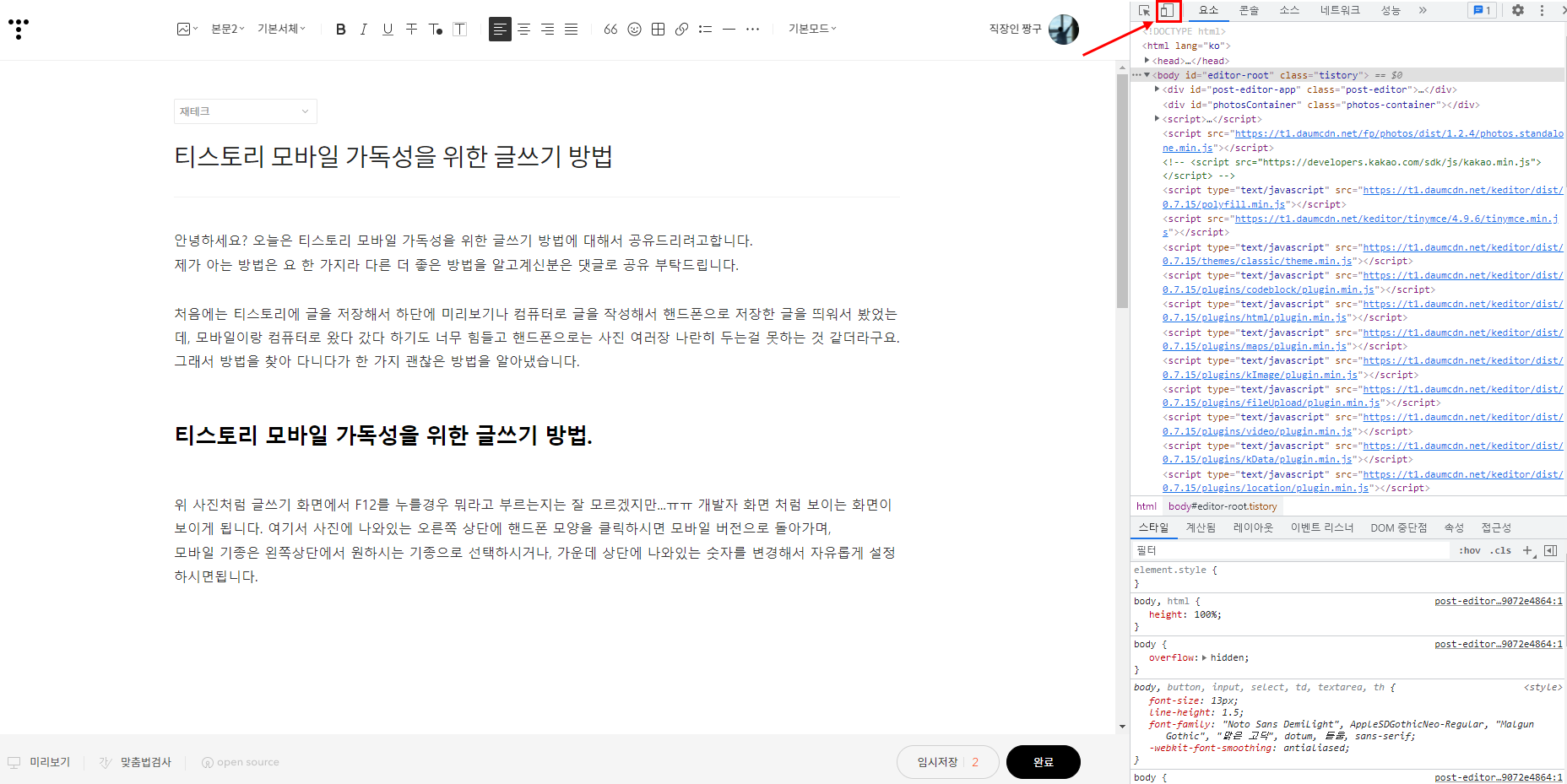Run 맞춤법검사 spell check

[x=135, y=762]
